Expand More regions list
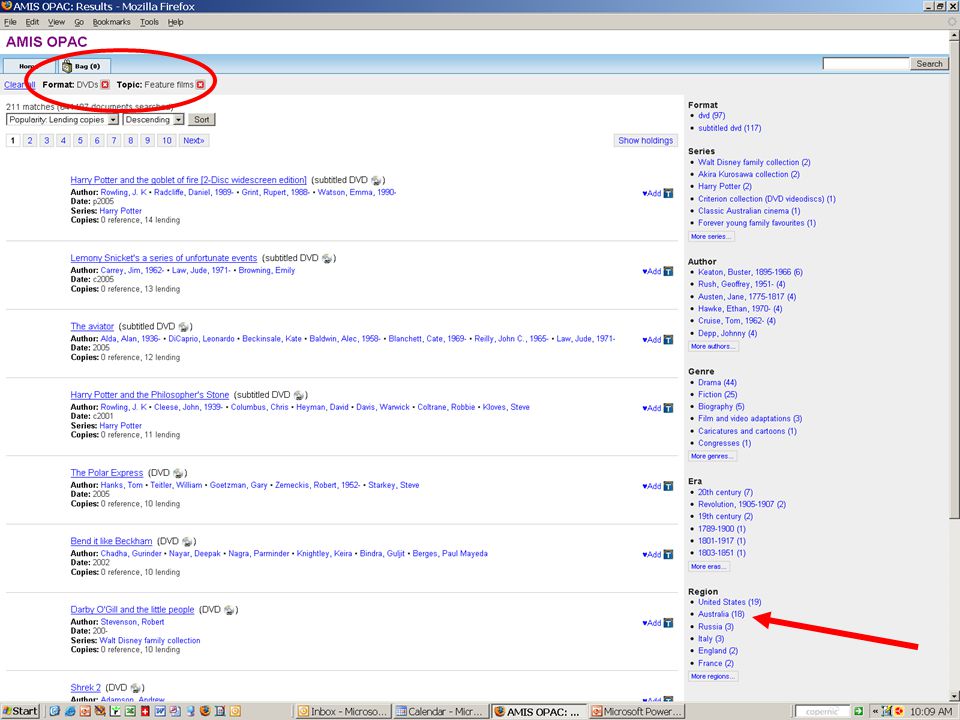Screen dimensions: 960x720 713,677
